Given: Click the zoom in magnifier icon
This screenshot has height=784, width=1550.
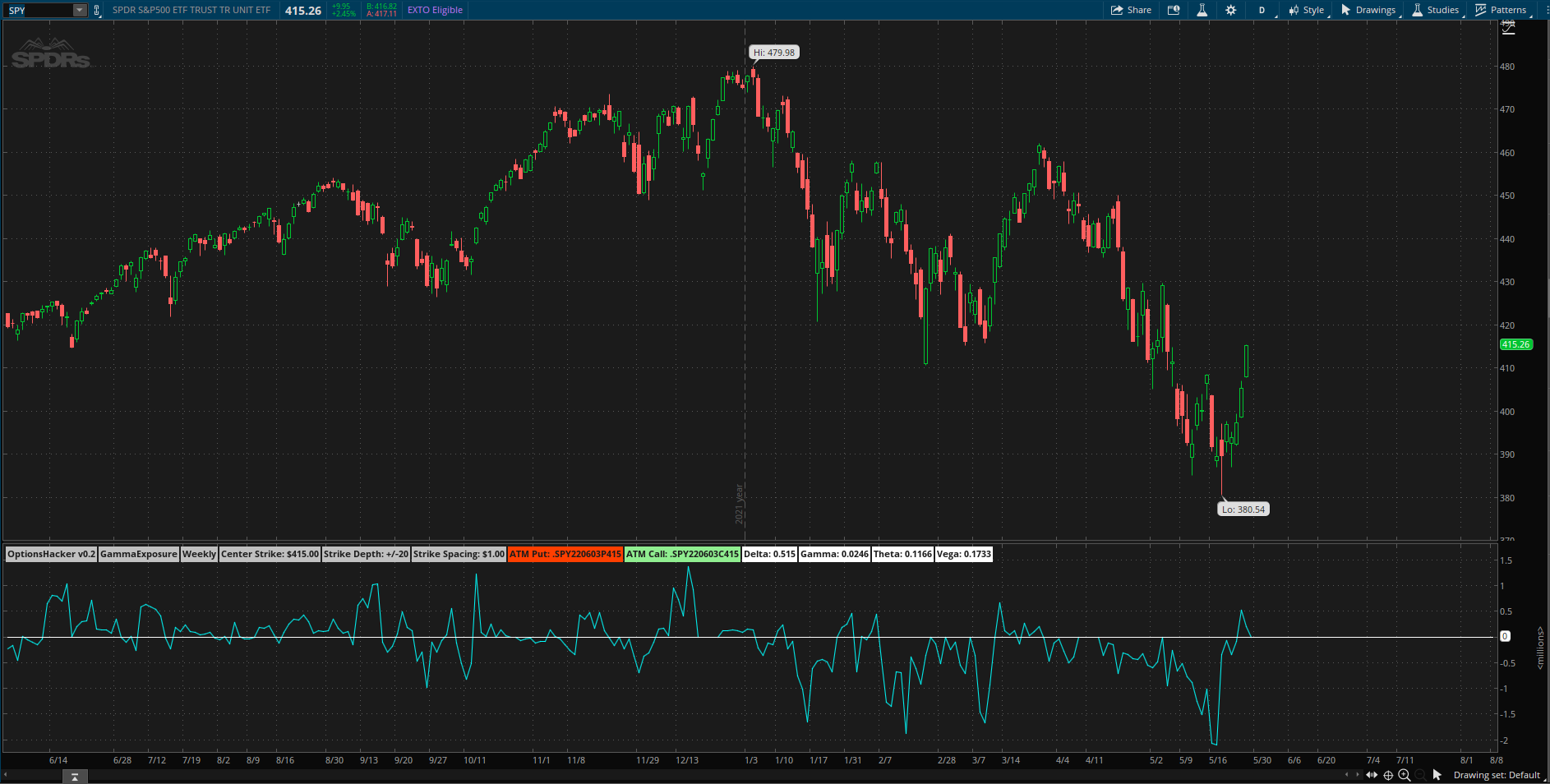Looking at the screenshot, I should coord(1405,775).
